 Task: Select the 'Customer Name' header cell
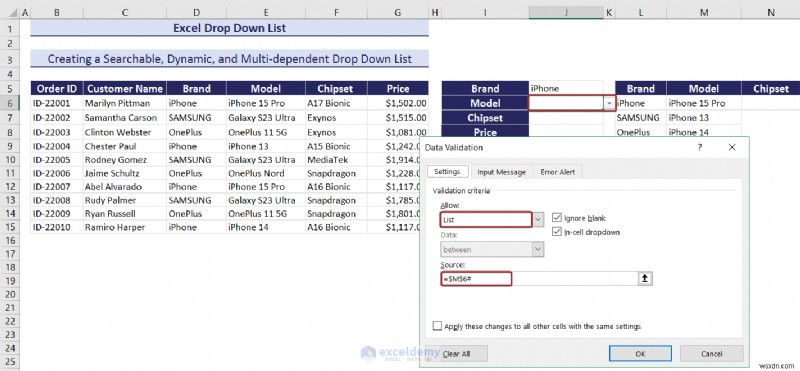(124, 88)
